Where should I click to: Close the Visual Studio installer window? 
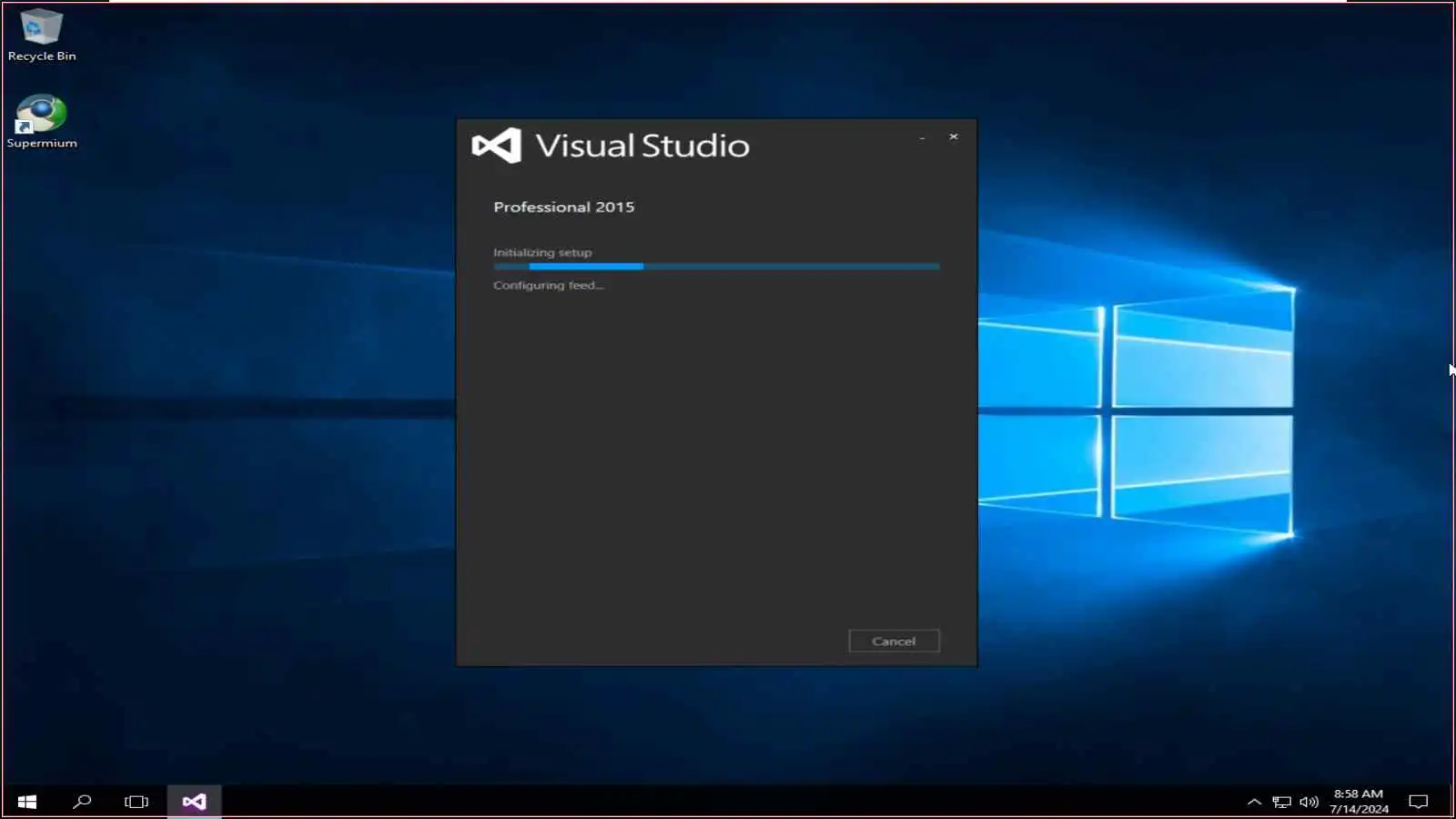tap(954, 136)
